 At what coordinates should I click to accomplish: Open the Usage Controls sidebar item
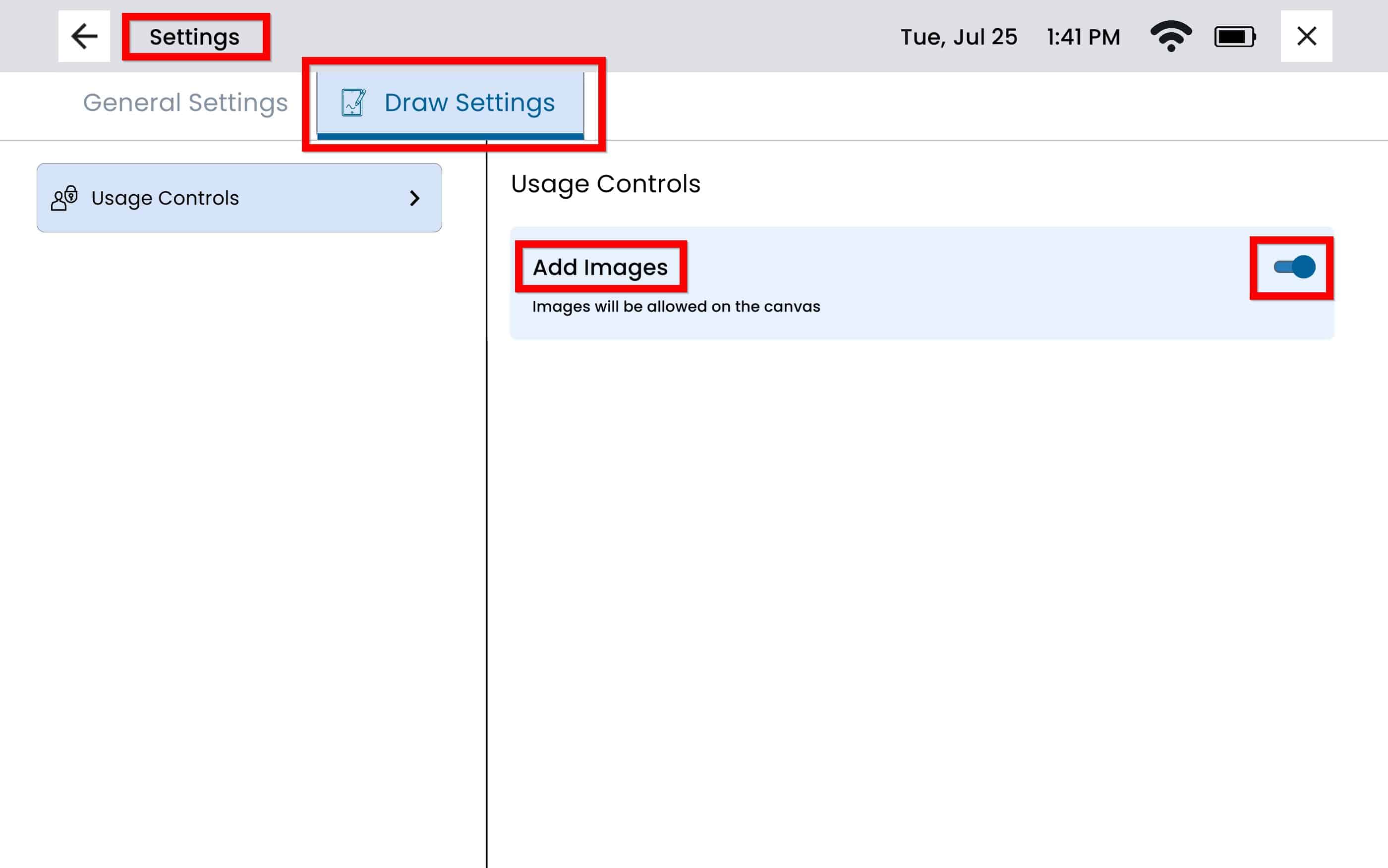tap(239, 198)
